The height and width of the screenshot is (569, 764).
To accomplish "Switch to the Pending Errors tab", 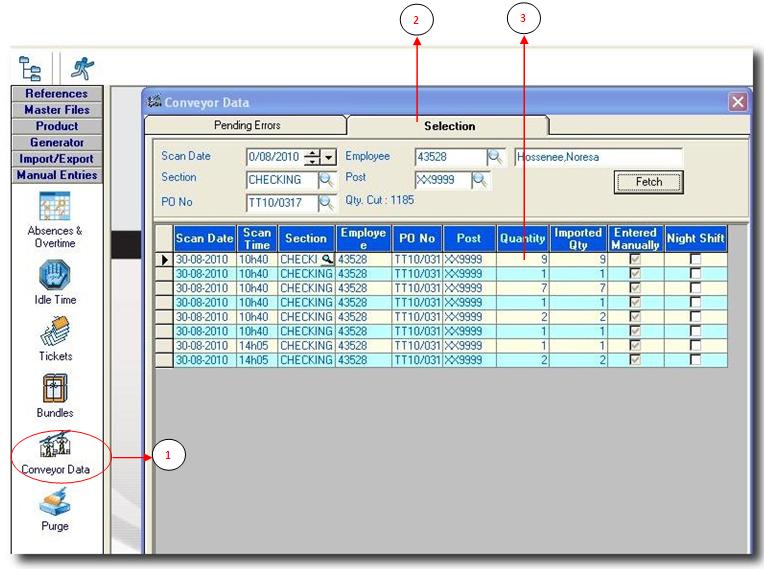I will coord(247,126).
